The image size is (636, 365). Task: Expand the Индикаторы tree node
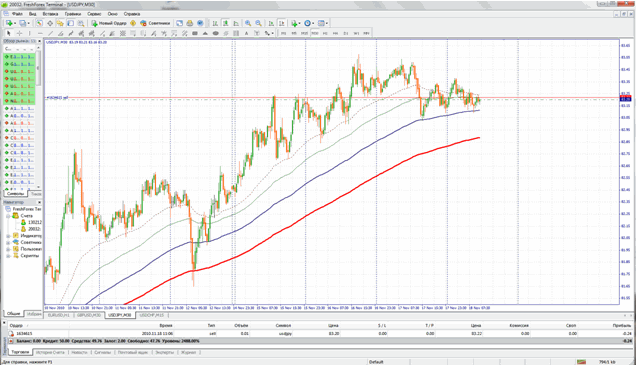(8, 236)
